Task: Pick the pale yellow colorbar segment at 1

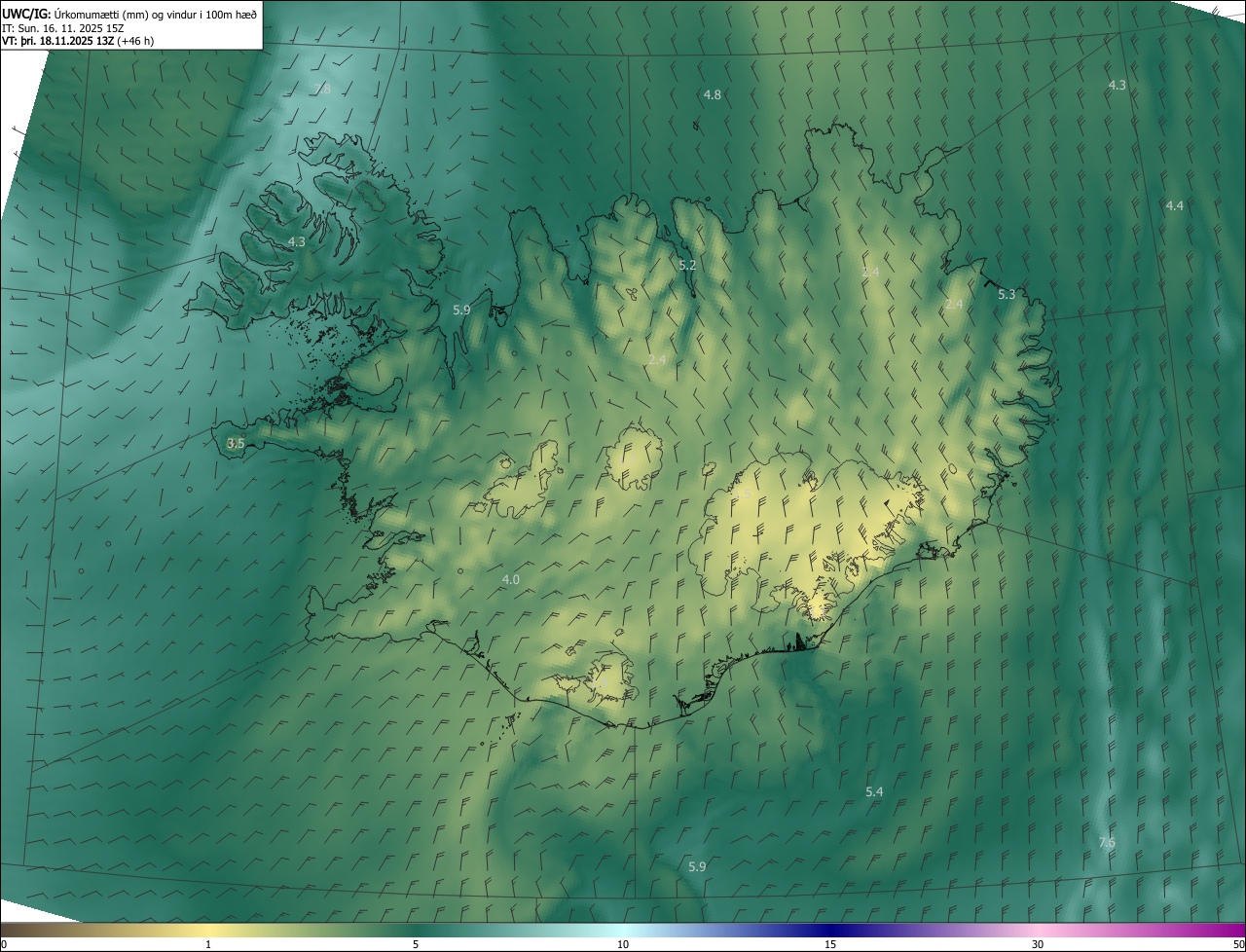Action: [208, 930]
